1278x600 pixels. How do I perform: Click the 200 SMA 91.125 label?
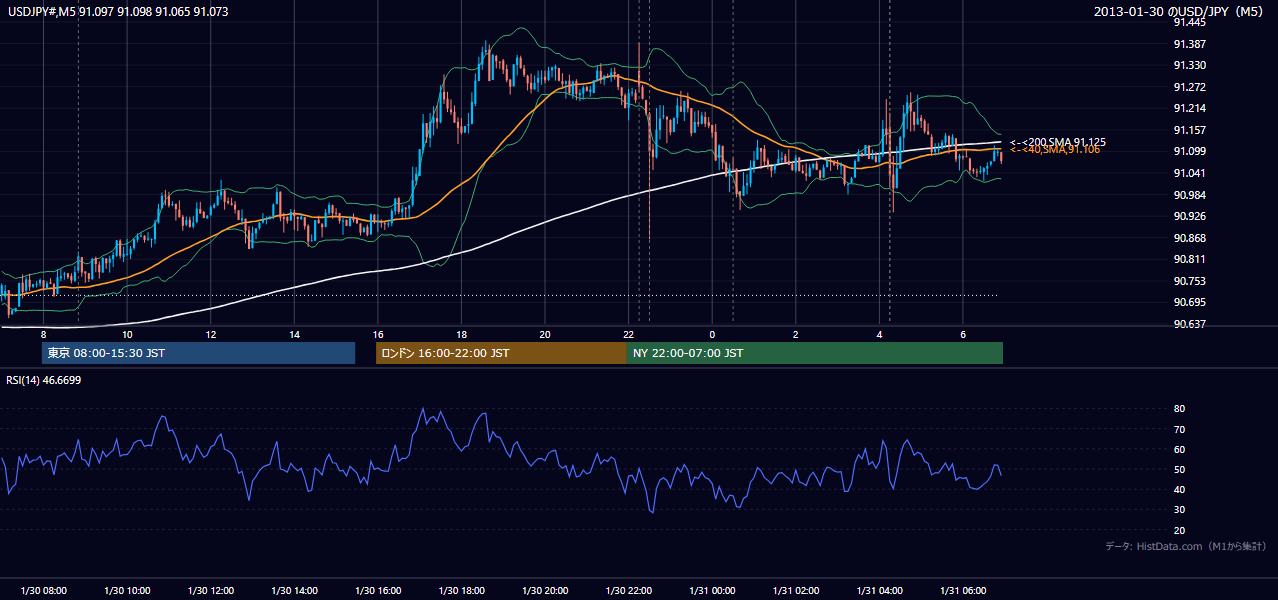click(1057, 142)
